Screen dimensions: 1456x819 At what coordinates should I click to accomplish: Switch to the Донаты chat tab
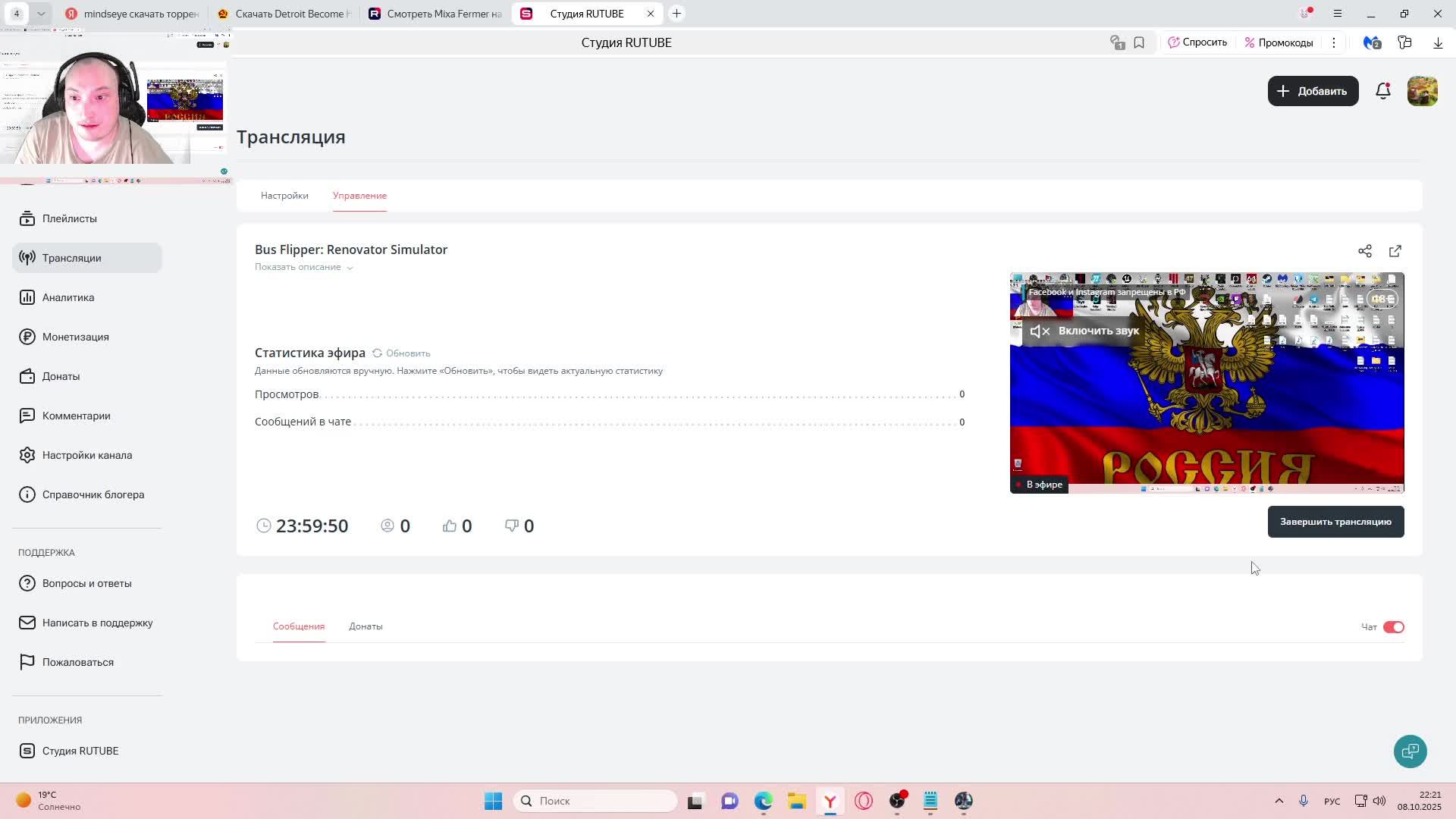click(366, 626)
